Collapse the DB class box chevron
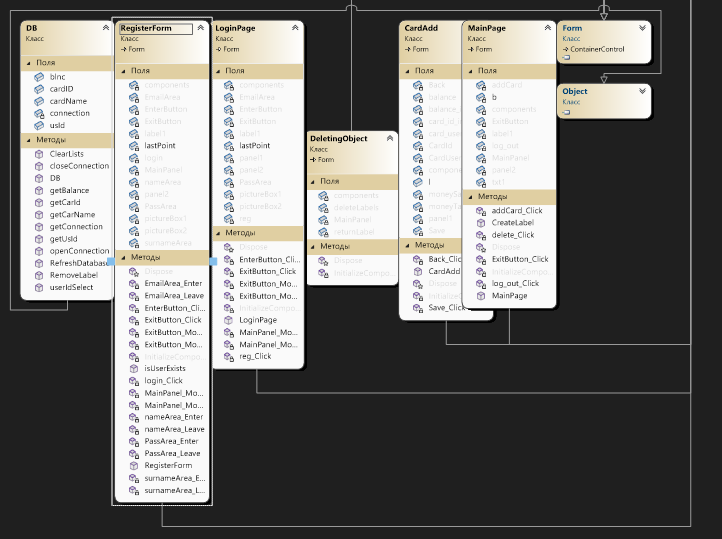Viewport: 722px width, 539px height. (x=106, y=28)
